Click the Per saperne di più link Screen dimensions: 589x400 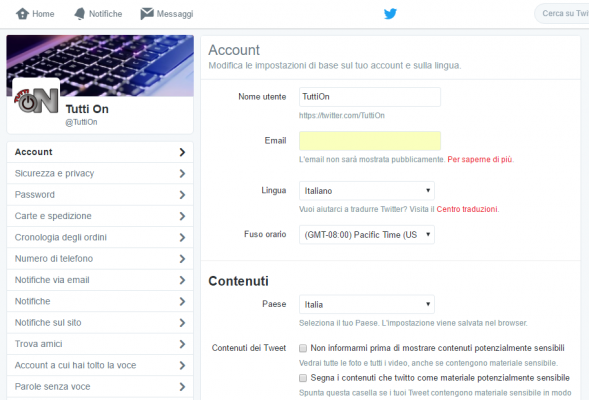(480, 160)
